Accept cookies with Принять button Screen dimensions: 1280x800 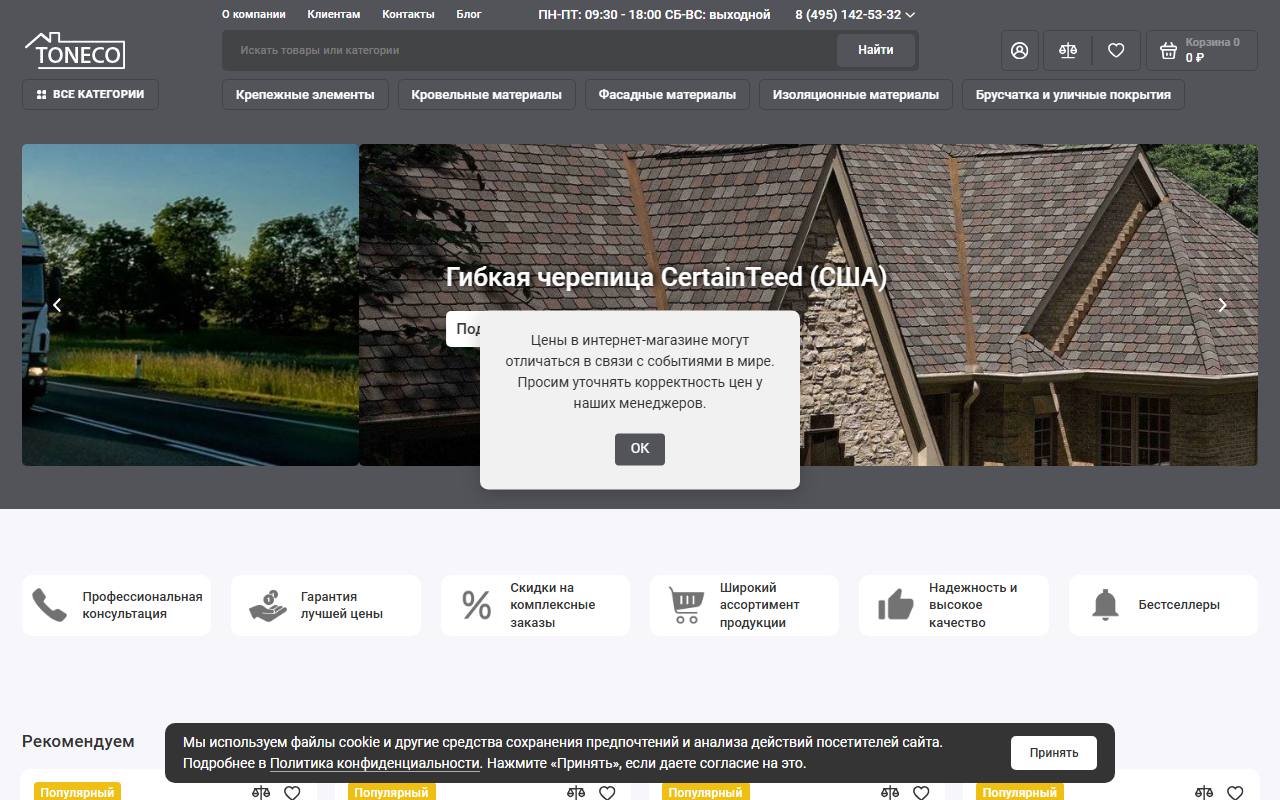1054,753
